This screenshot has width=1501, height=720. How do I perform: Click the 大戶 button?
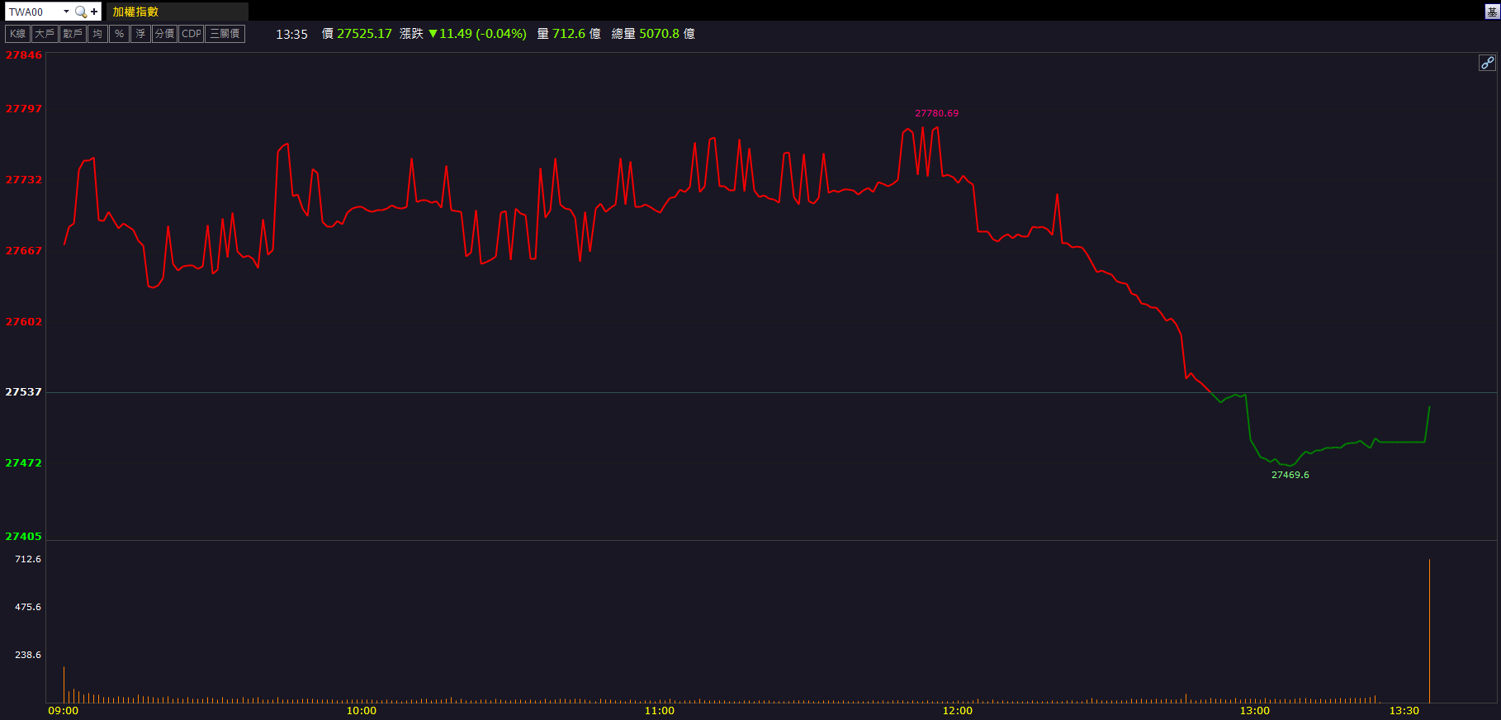(44, 34)
